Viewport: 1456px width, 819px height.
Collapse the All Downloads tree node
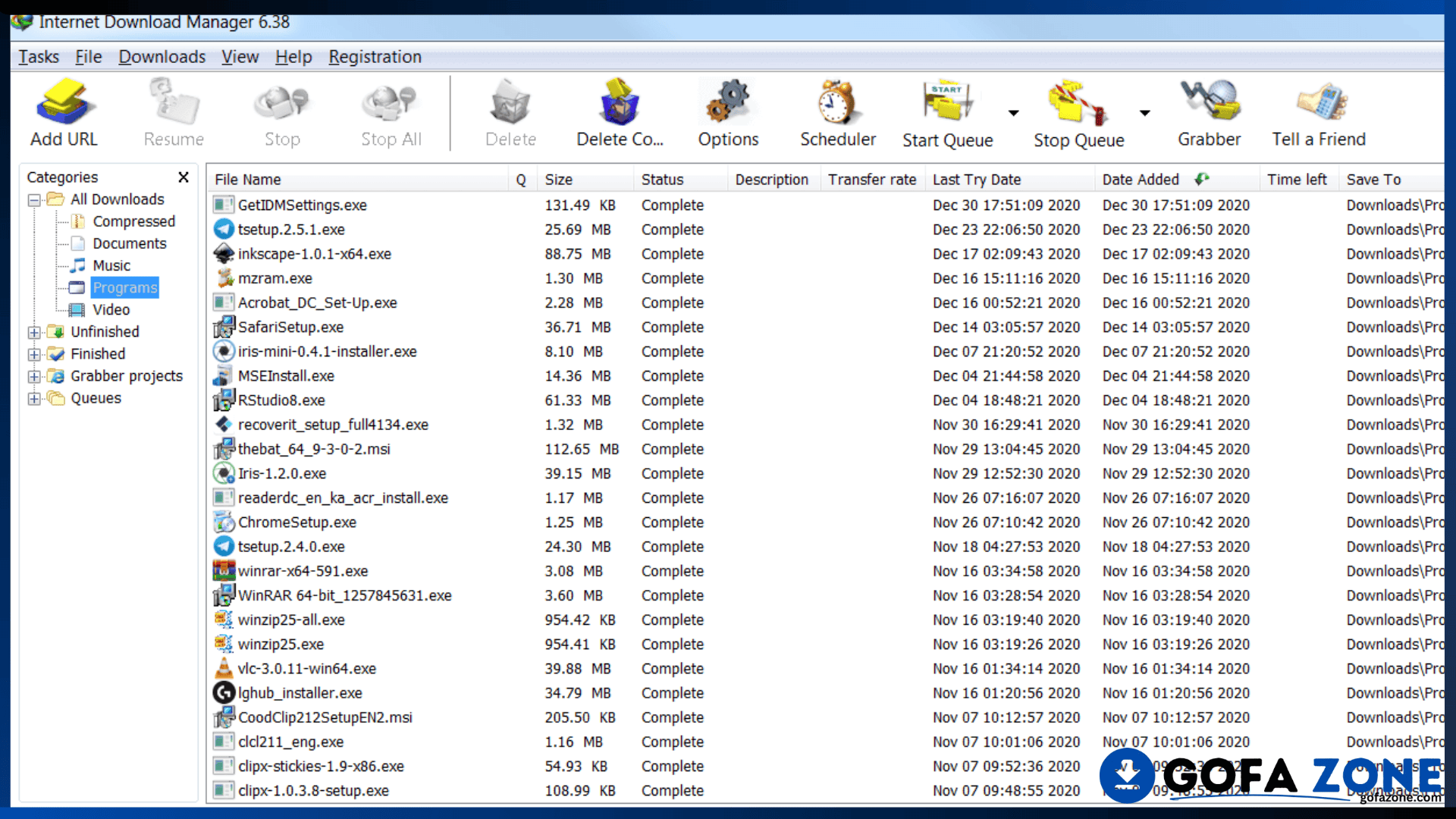pyautogui.click(x=34, y=200)
